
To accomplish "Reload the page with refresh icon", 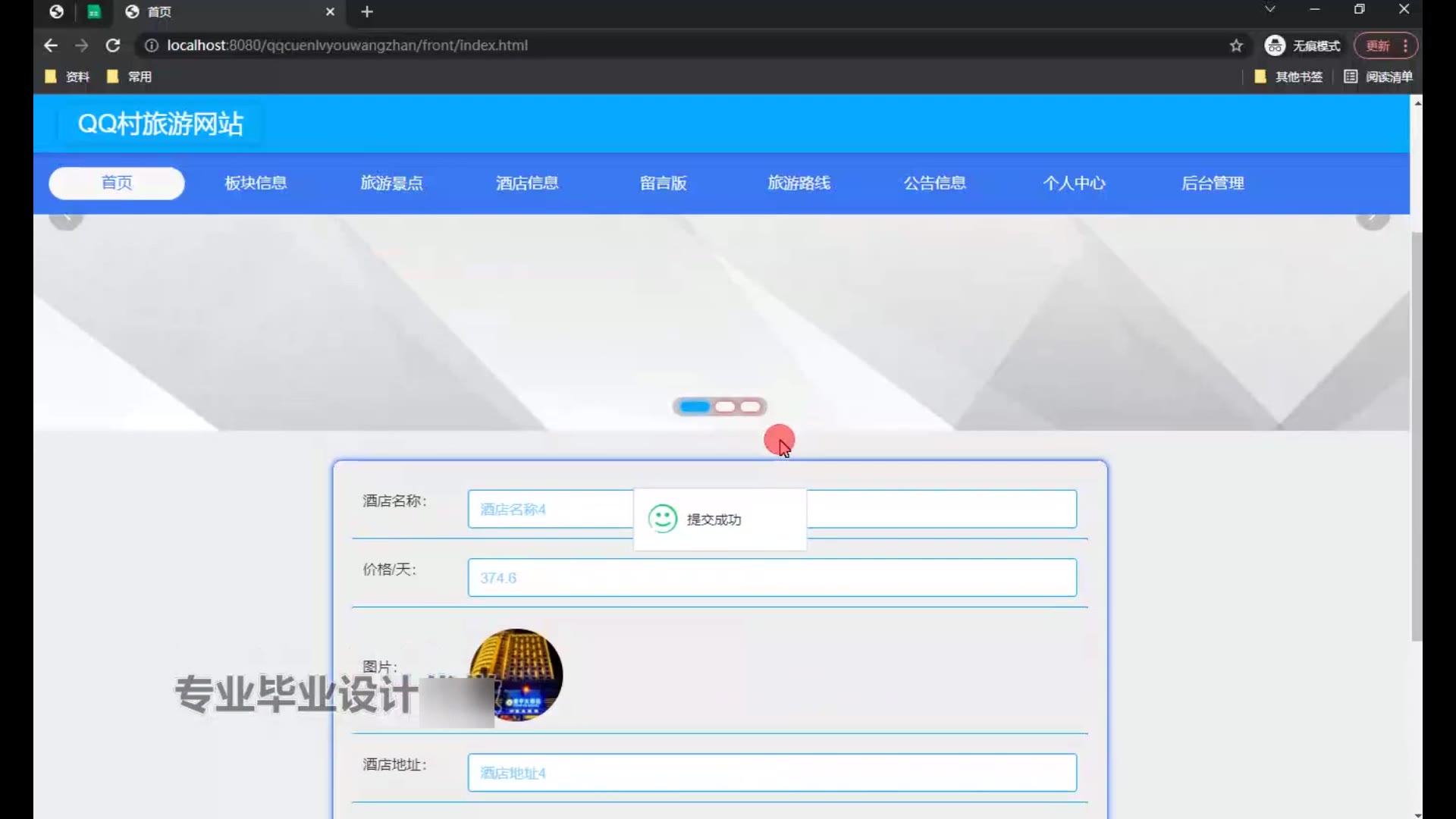I will tap(113, 45).
